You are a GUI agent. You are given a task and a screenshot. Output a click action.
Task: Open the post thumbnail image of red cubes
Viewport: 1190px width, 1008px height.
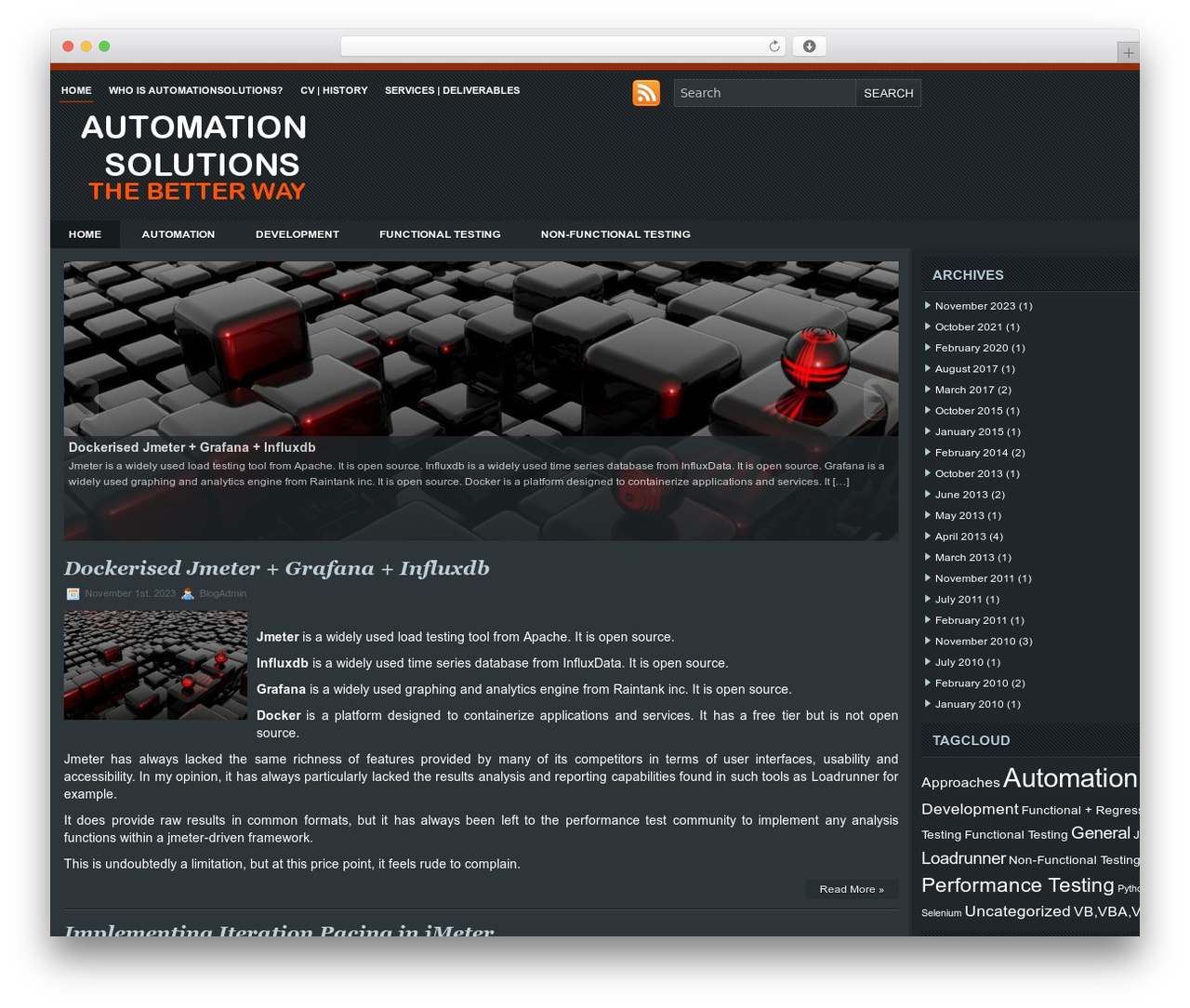[155, 665]
